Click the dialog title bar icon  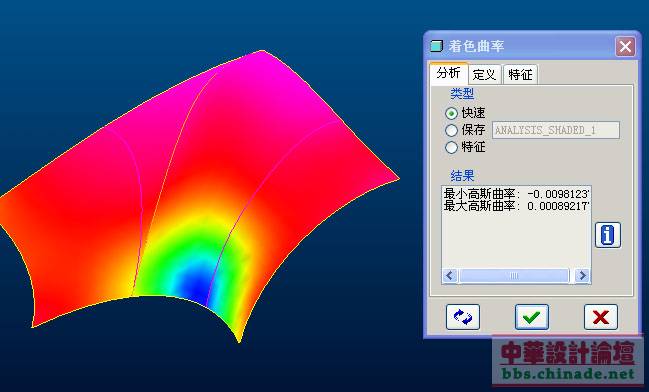(x=437, y=46)
